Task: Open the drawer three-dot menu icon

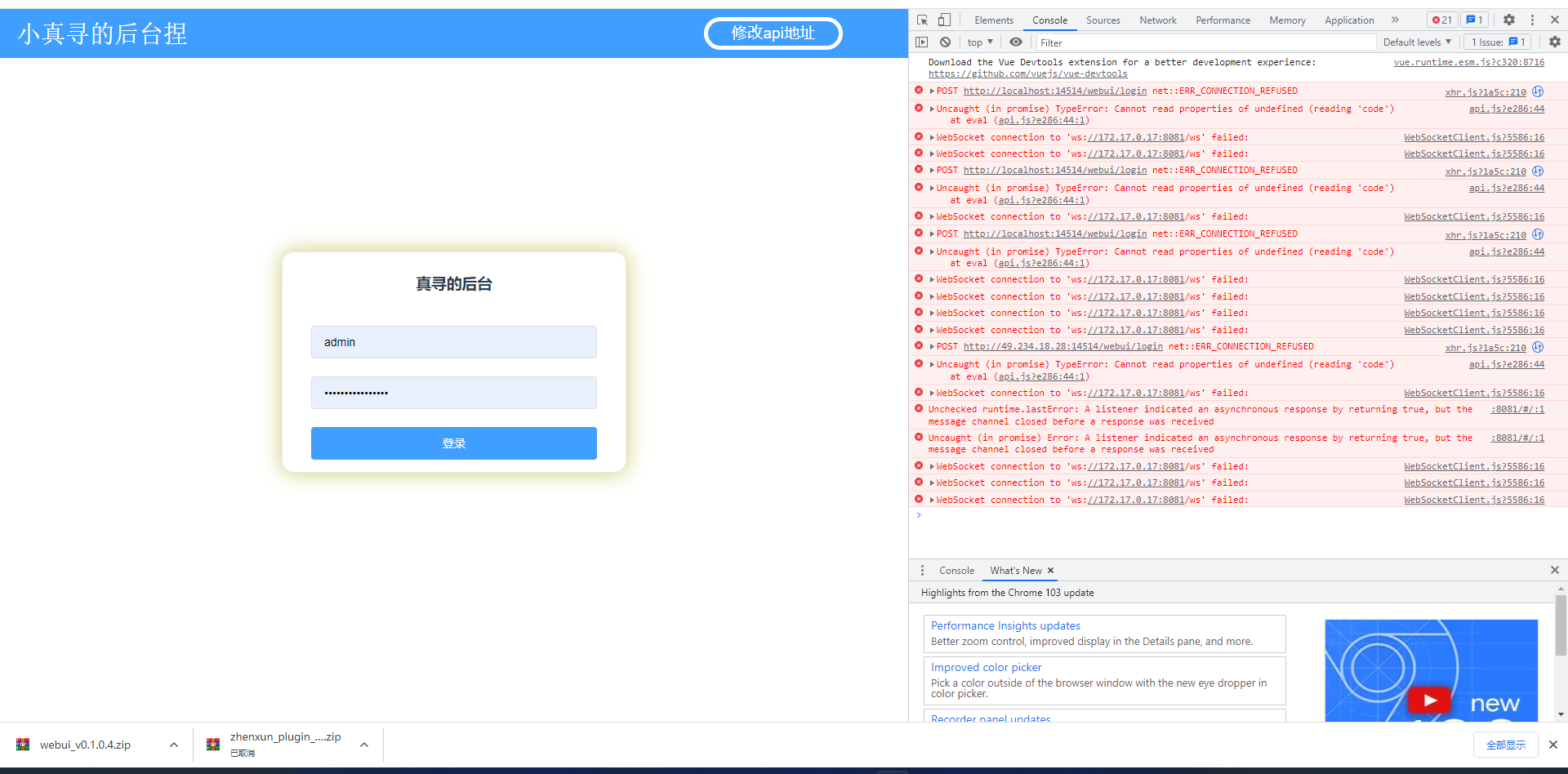Action: pyautogui.click(x=923, y=571)
